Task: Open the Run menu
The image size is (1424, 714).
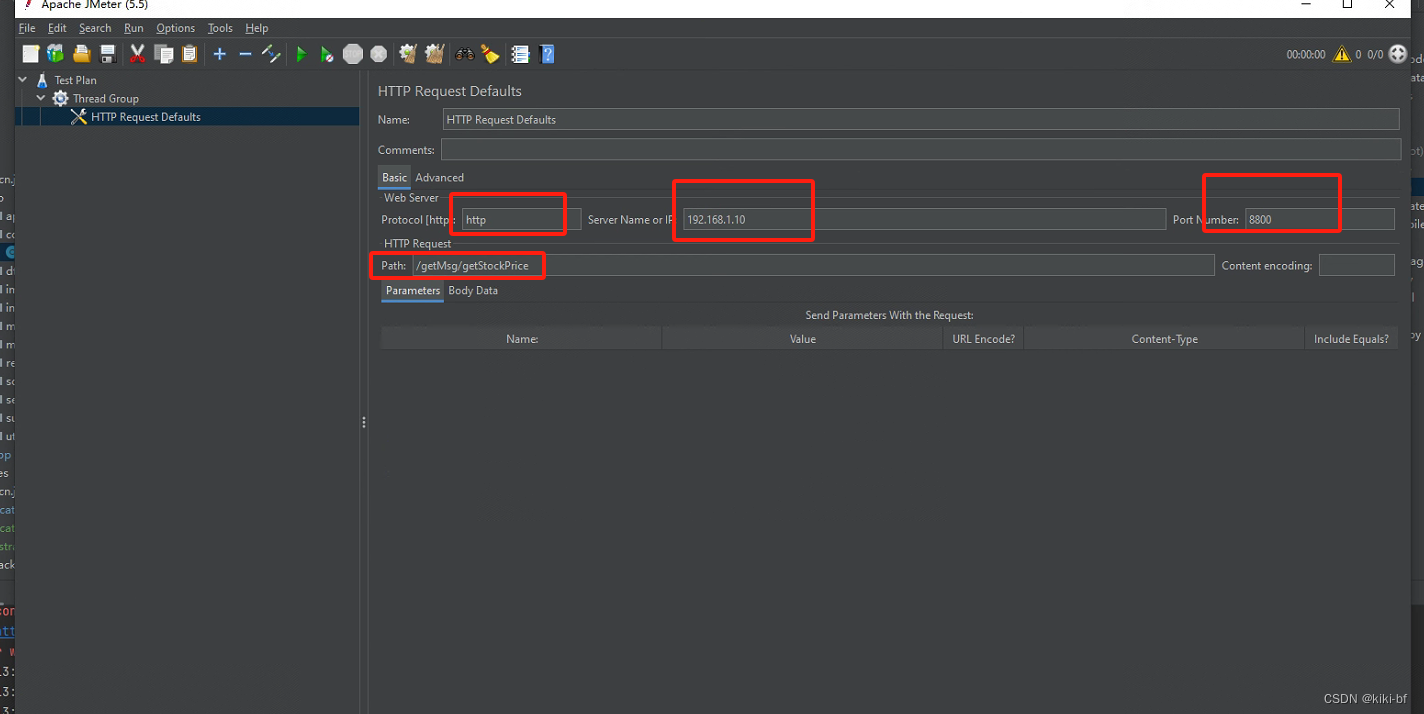Action: tap(134, 28)
